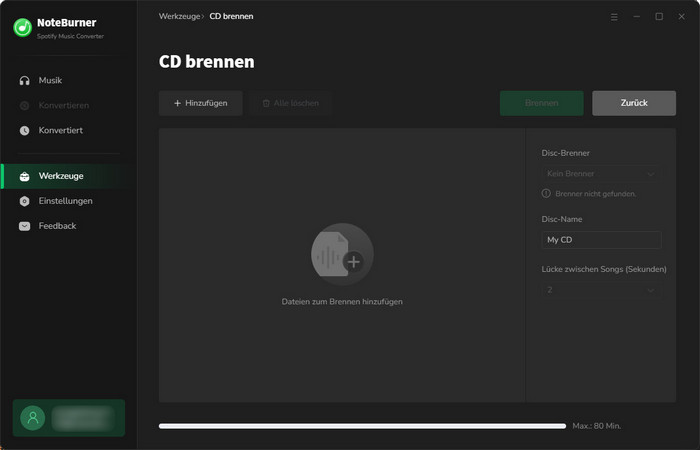This screenshot has width=700, height=450.
Task: Click the clock icon beside Konvertiert
Action: click(x=25, y=130)
